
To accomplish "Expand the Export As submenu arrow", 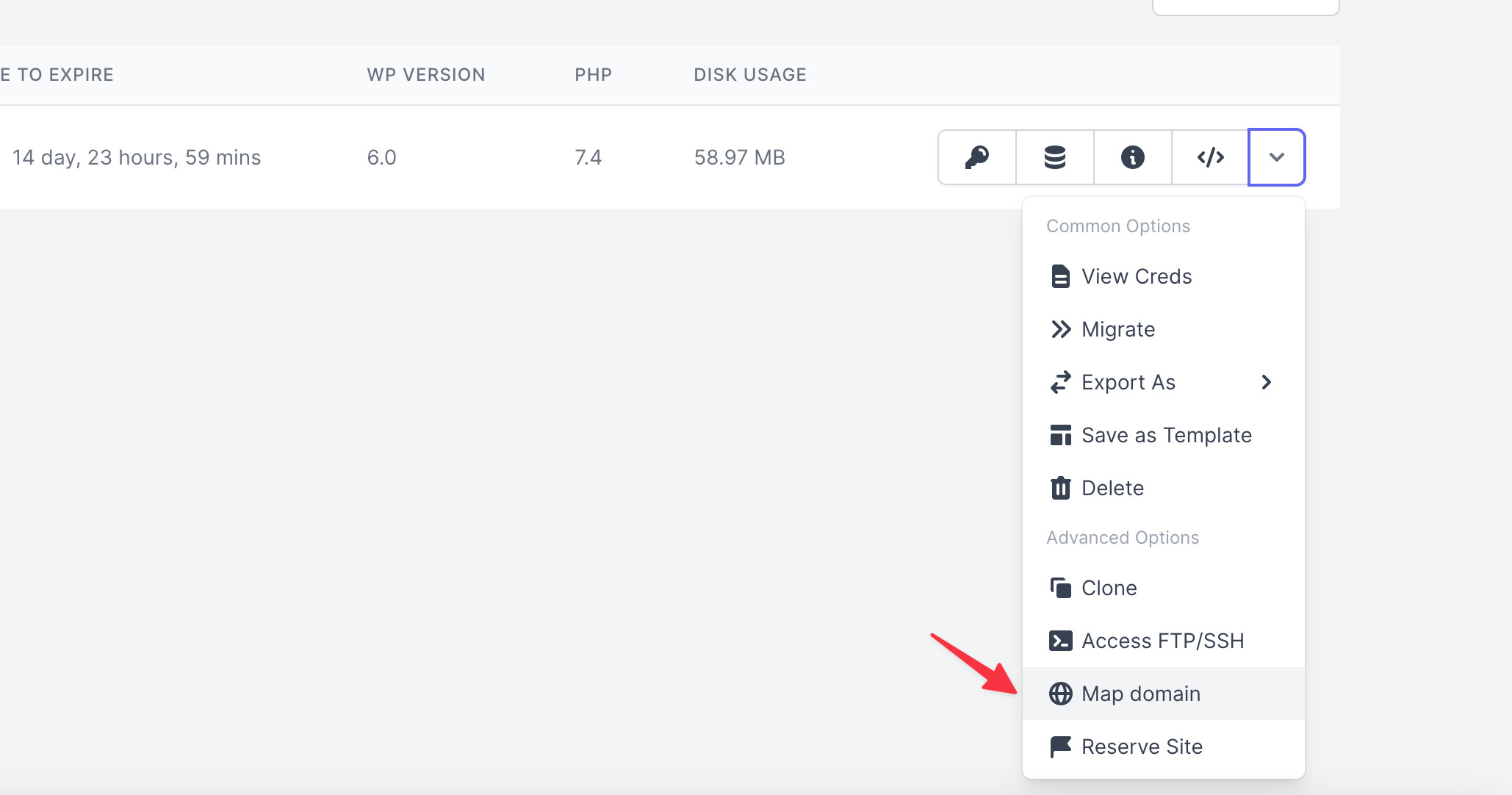I will pyautogui.click(x=1266, y=382).
